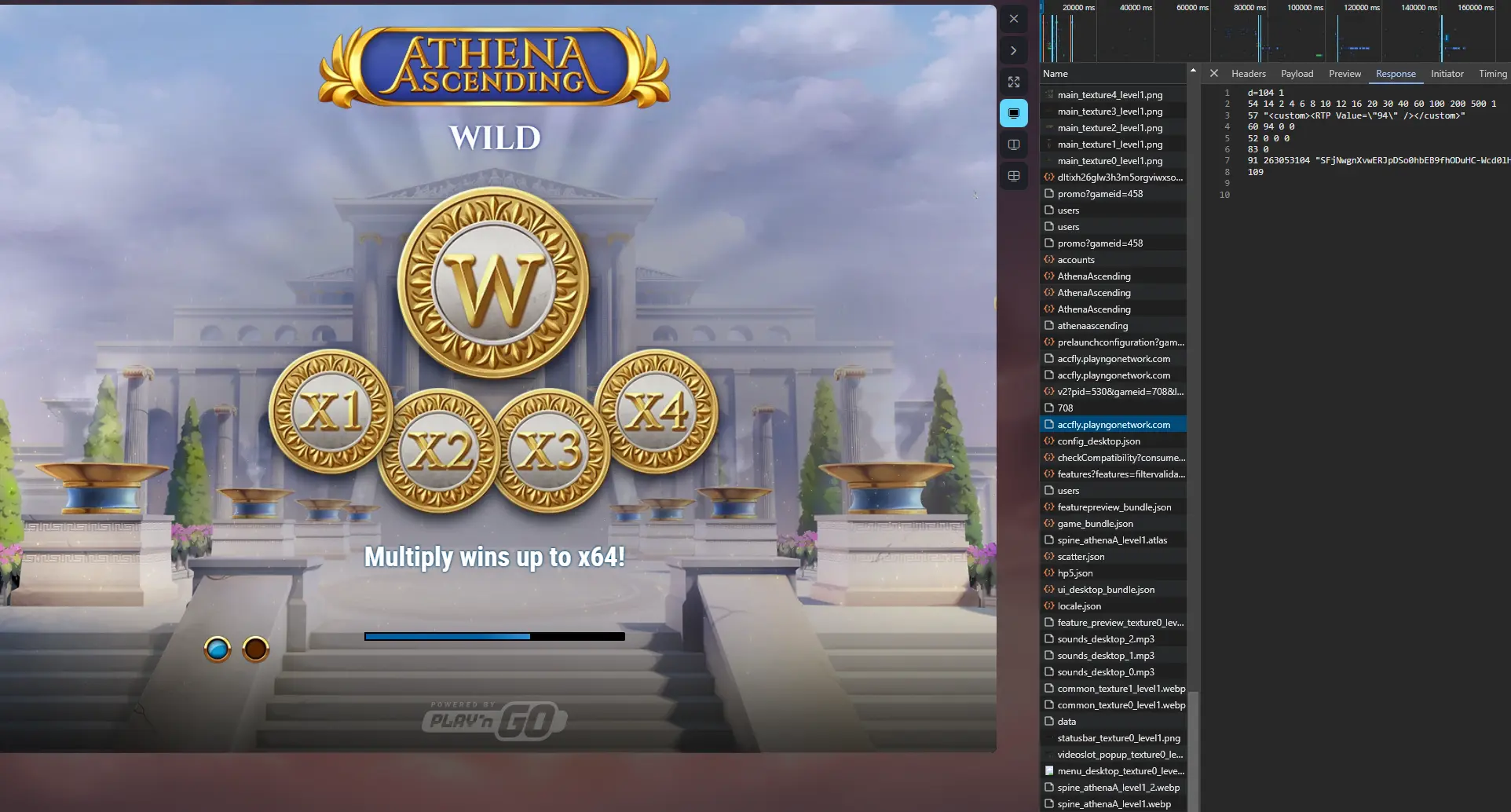Click the document icon next to athenaascending

click(x=1048, y=325)
